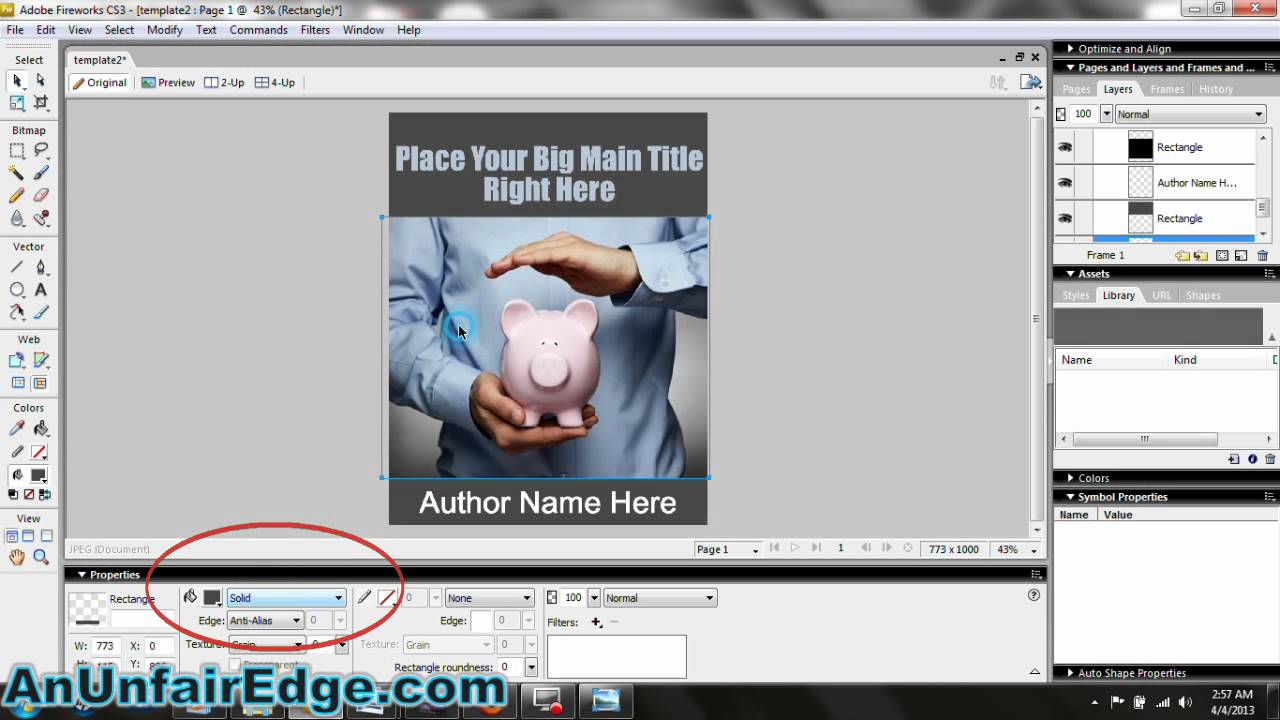Select the Rectangle Hotspot tool
The height and width of the screenshot is (720, 1280).
[17, 360]
